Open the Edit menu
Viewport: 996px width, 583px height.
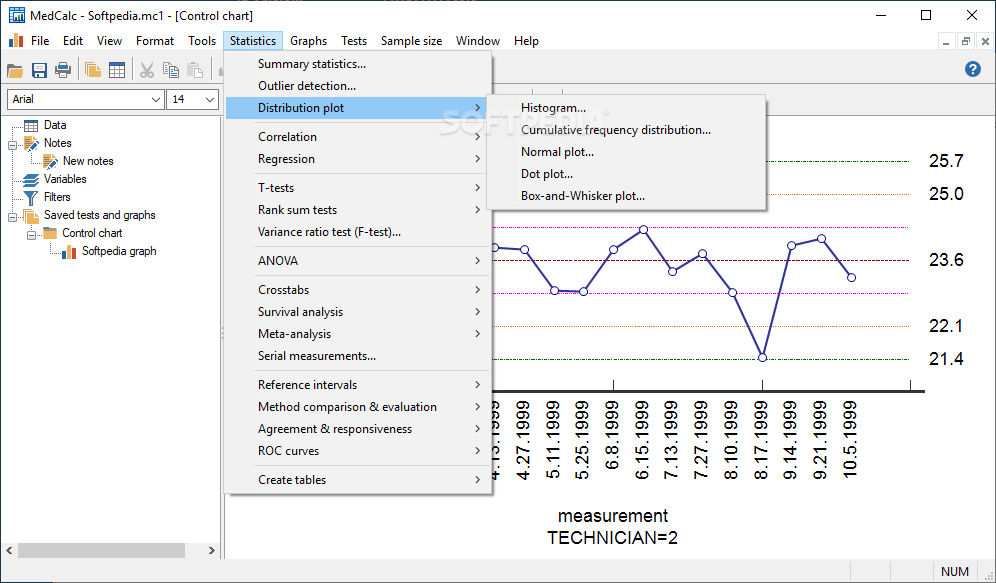(x=73, y=41)
